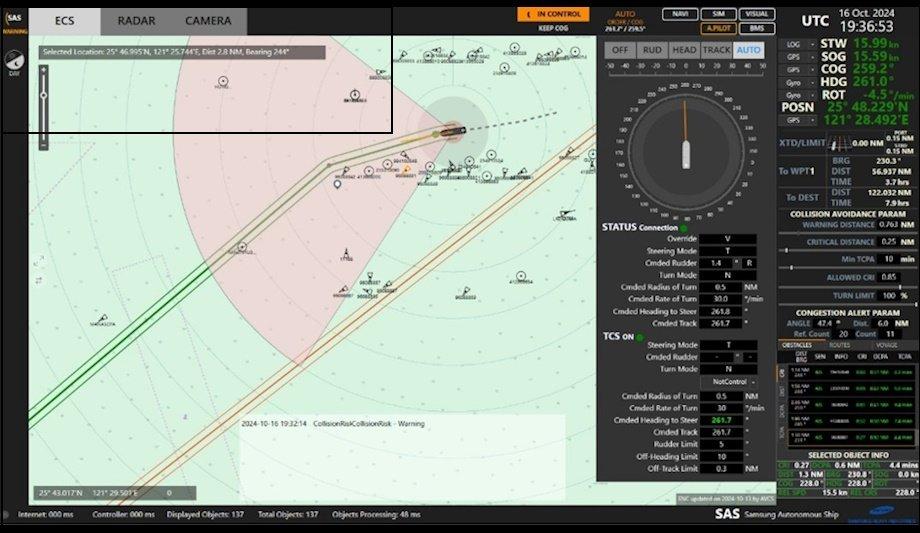Open the NotControl dropdown
Image resolution: width=920 pixels, height=533 pixels.
pos(728,382)
